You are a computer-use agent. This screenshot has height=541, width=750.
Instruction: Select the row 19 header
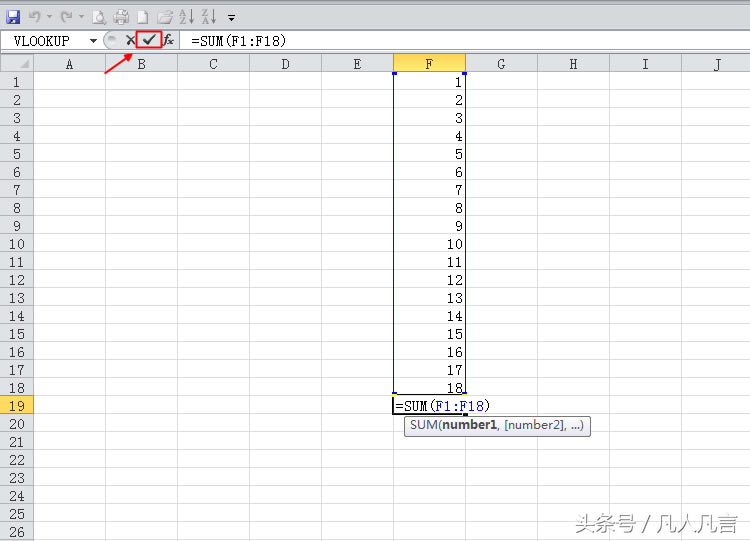[16, 405]
